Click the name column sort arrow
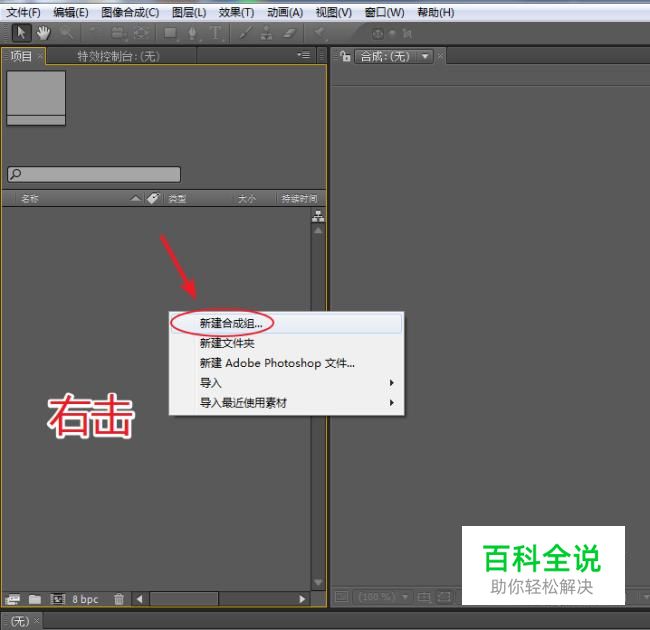Viewport: 650px width, 630px height. point(135,199)
